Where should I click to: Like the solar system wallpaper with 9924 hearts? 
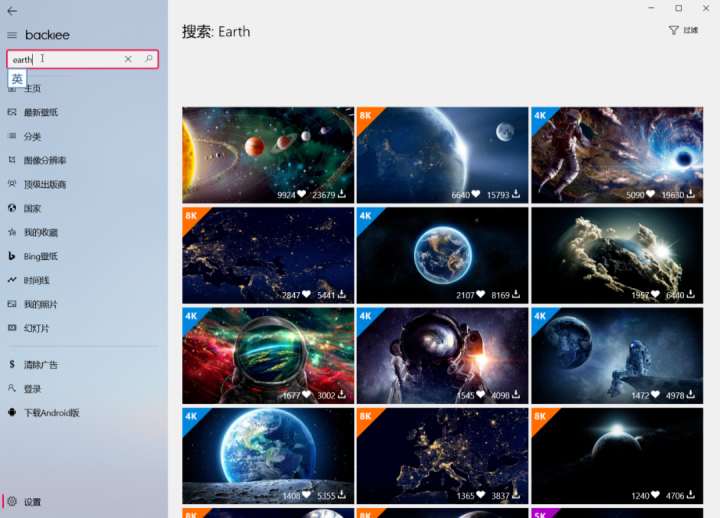pos(301,194)
